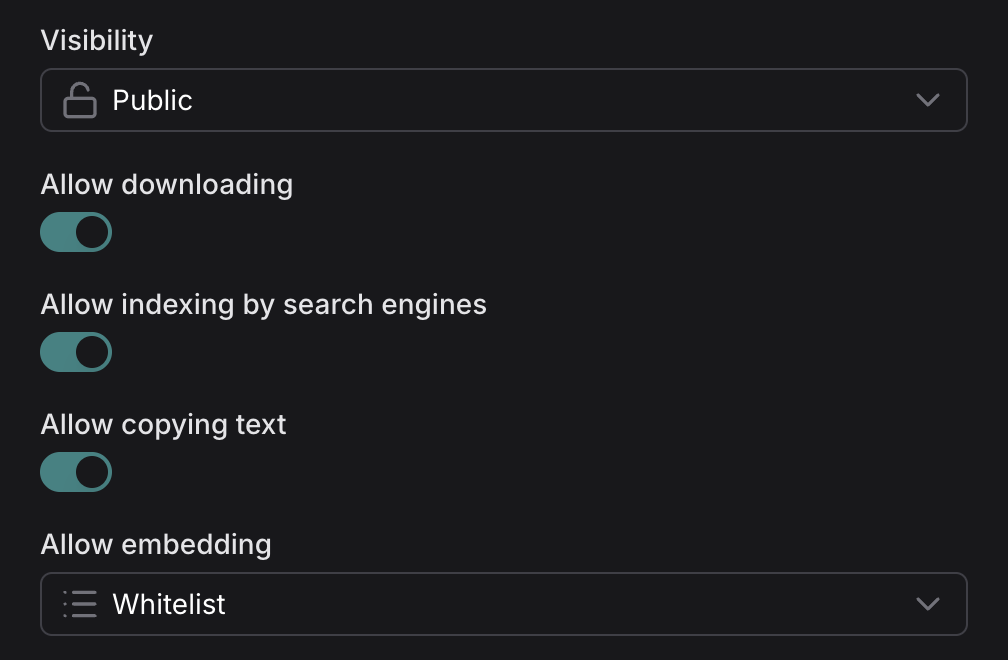Click the teal track of the downloading switch
Image resolution: width=1008 pixels, height=660 pixels.
point(56,232)
